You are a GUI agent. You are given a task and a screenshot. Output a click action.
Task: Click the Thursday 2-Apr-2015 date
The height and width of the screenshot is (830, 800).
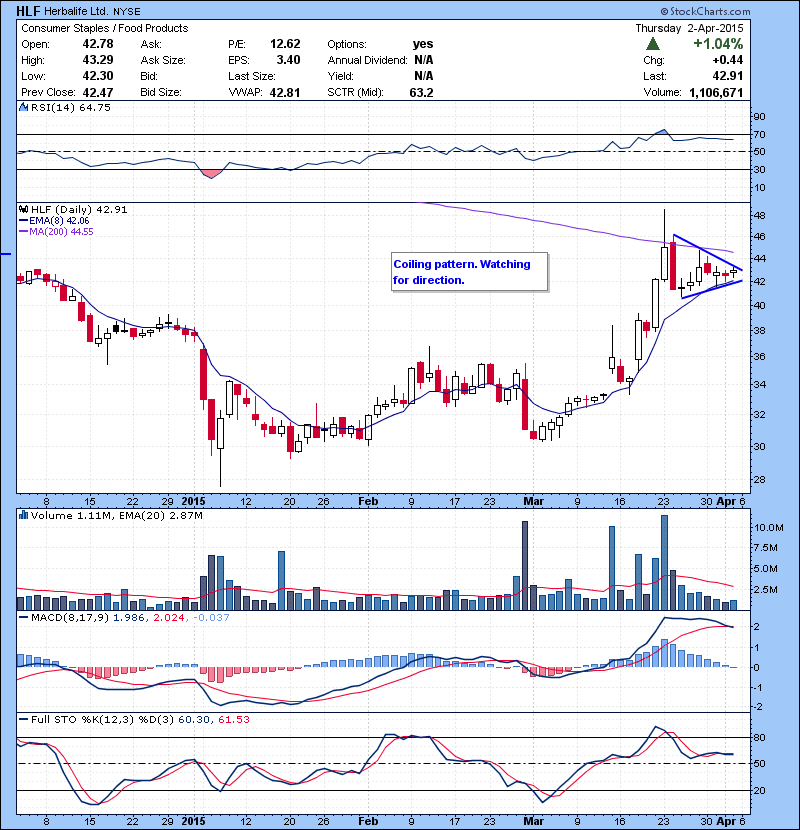point(689,28)
